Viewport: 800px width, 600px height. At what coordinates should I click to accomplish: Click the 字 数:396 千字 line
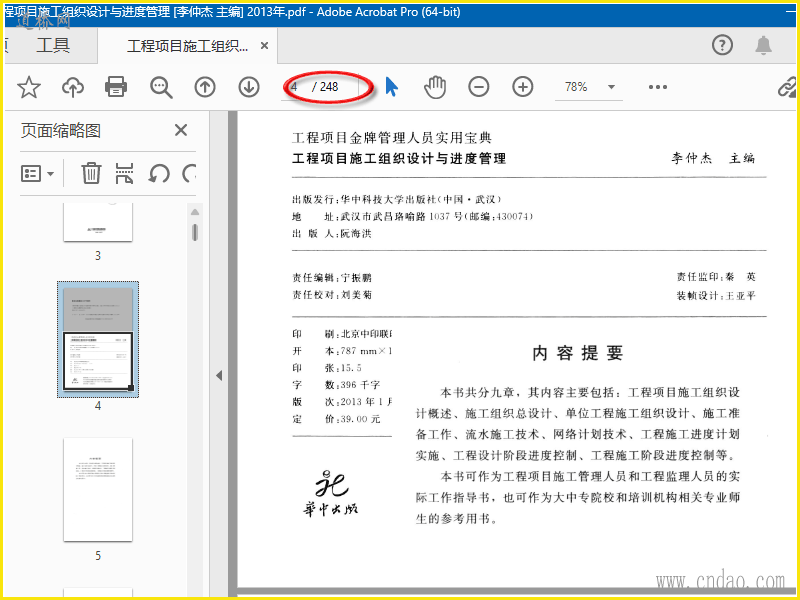coord(337,385)
